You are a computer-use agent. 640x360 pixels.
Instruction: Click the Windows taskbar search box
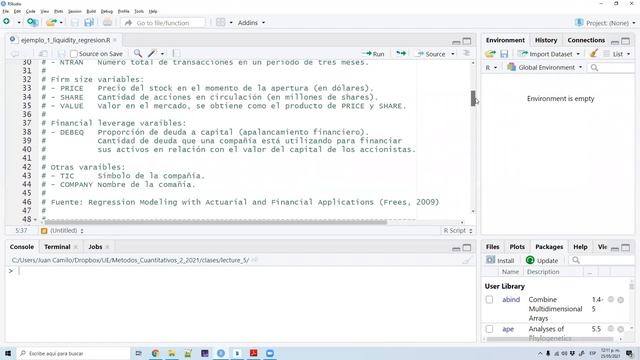pos(73,353)
